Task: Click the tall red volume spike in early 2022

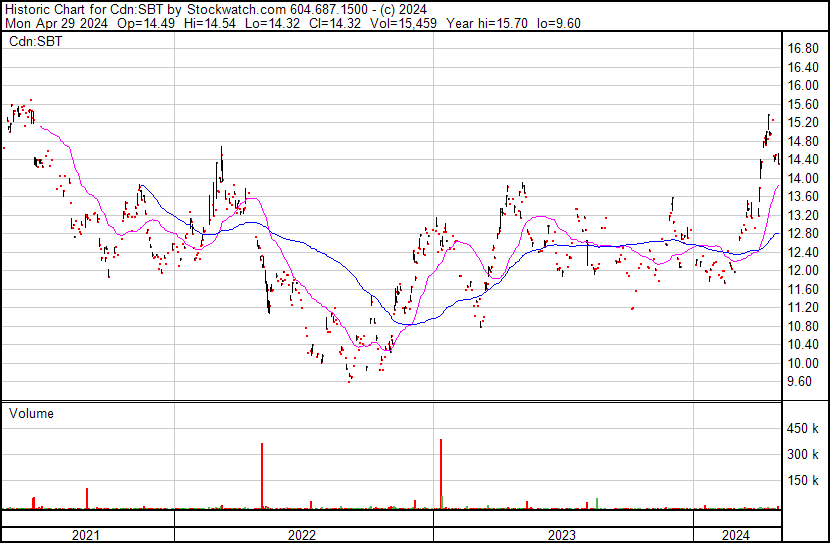Action: (262, 476)
